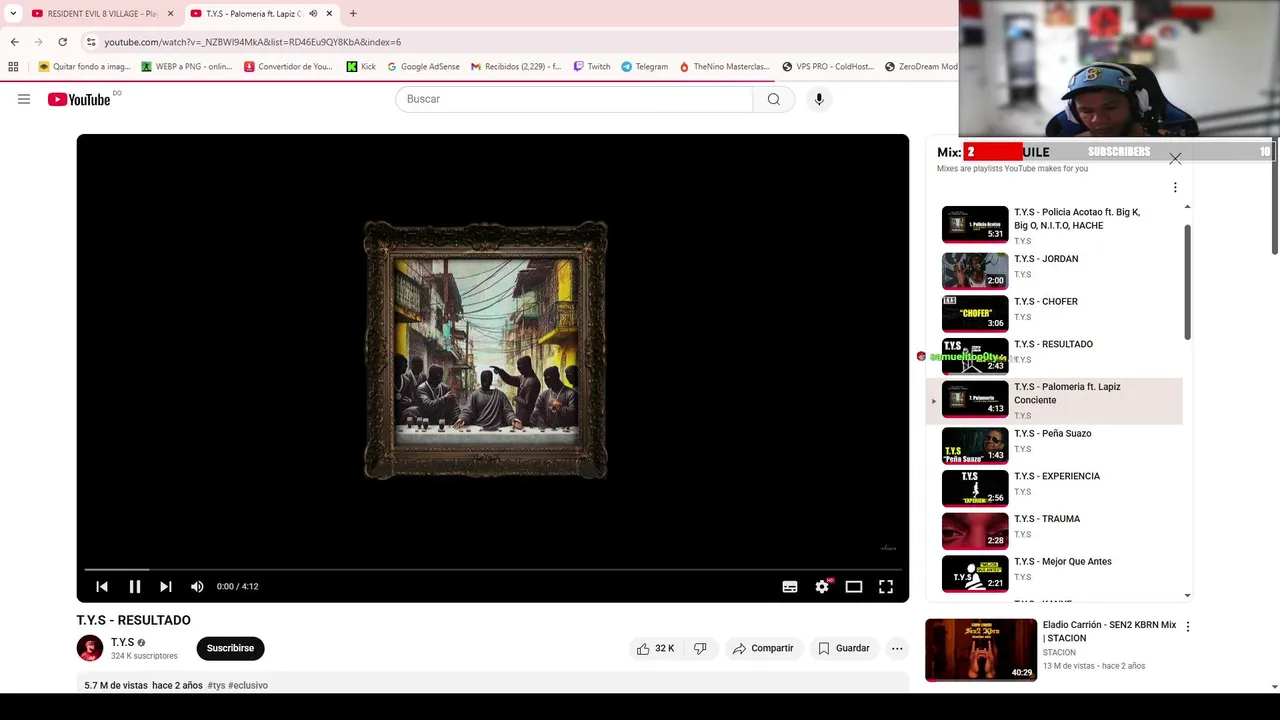This screenshot has width=1280, height=720.
Task: Open a new browser tab
Action: pyautogui.click(x=353, y=14)
